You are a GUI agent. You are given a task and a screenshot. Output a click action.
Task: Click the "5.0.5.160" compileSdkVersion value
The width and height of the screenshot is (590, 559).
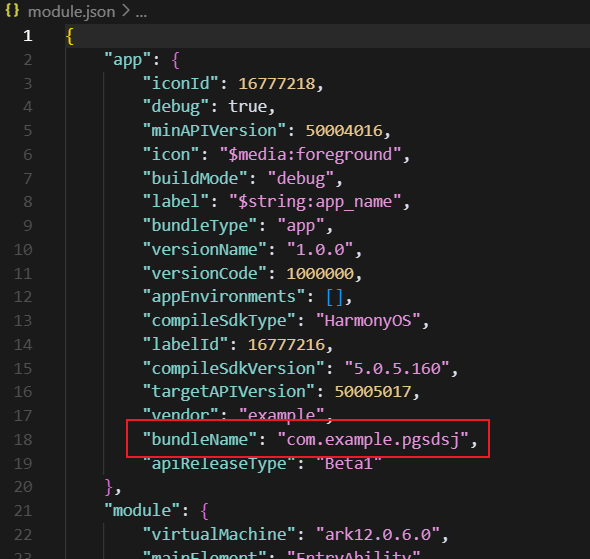tap(397, 369)
